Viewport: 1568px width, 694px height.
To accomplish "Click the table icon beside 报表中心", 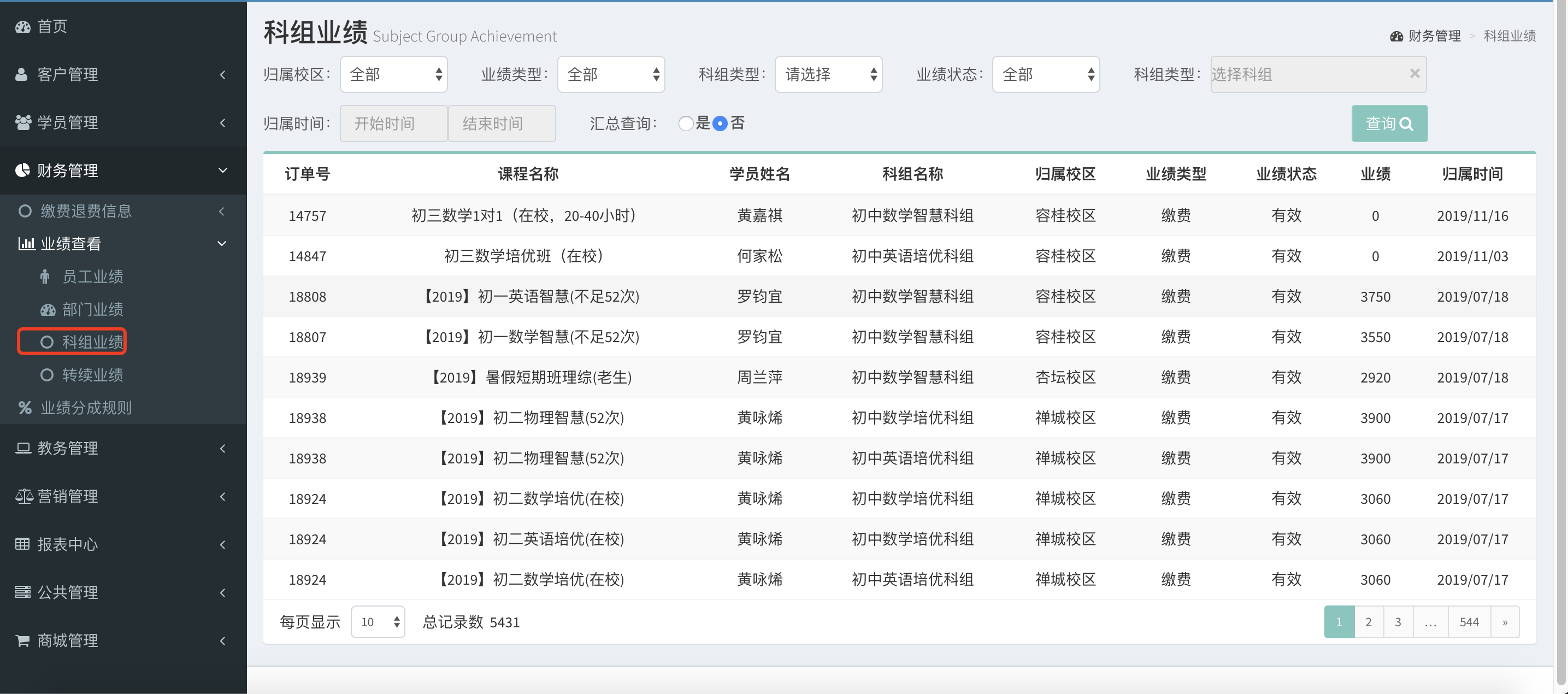I will click(x=22, y=544).
